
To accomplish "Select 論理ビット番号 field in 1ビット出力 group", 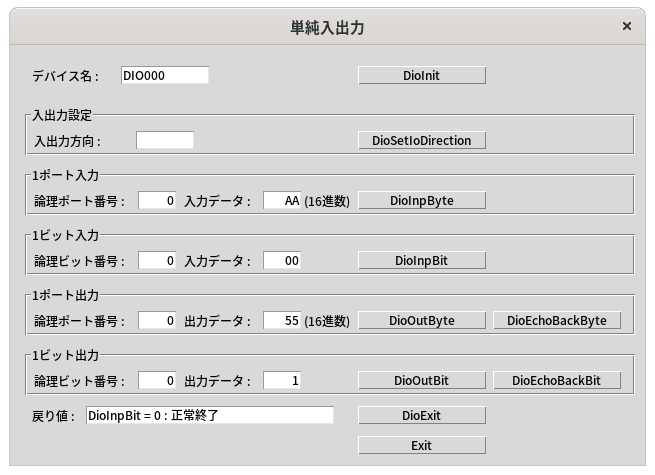I will click(x=157, y=380).
